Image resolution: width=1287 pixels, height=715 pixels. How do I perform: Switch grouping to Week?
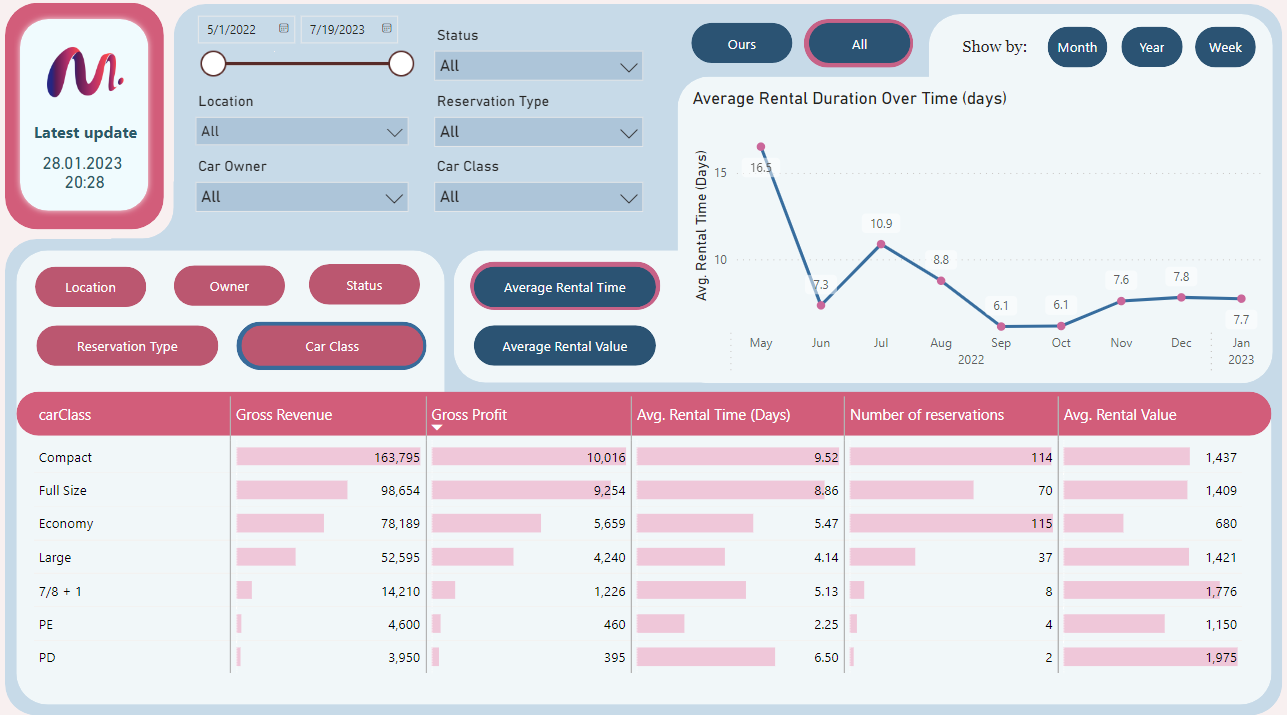coord(1224,46)
